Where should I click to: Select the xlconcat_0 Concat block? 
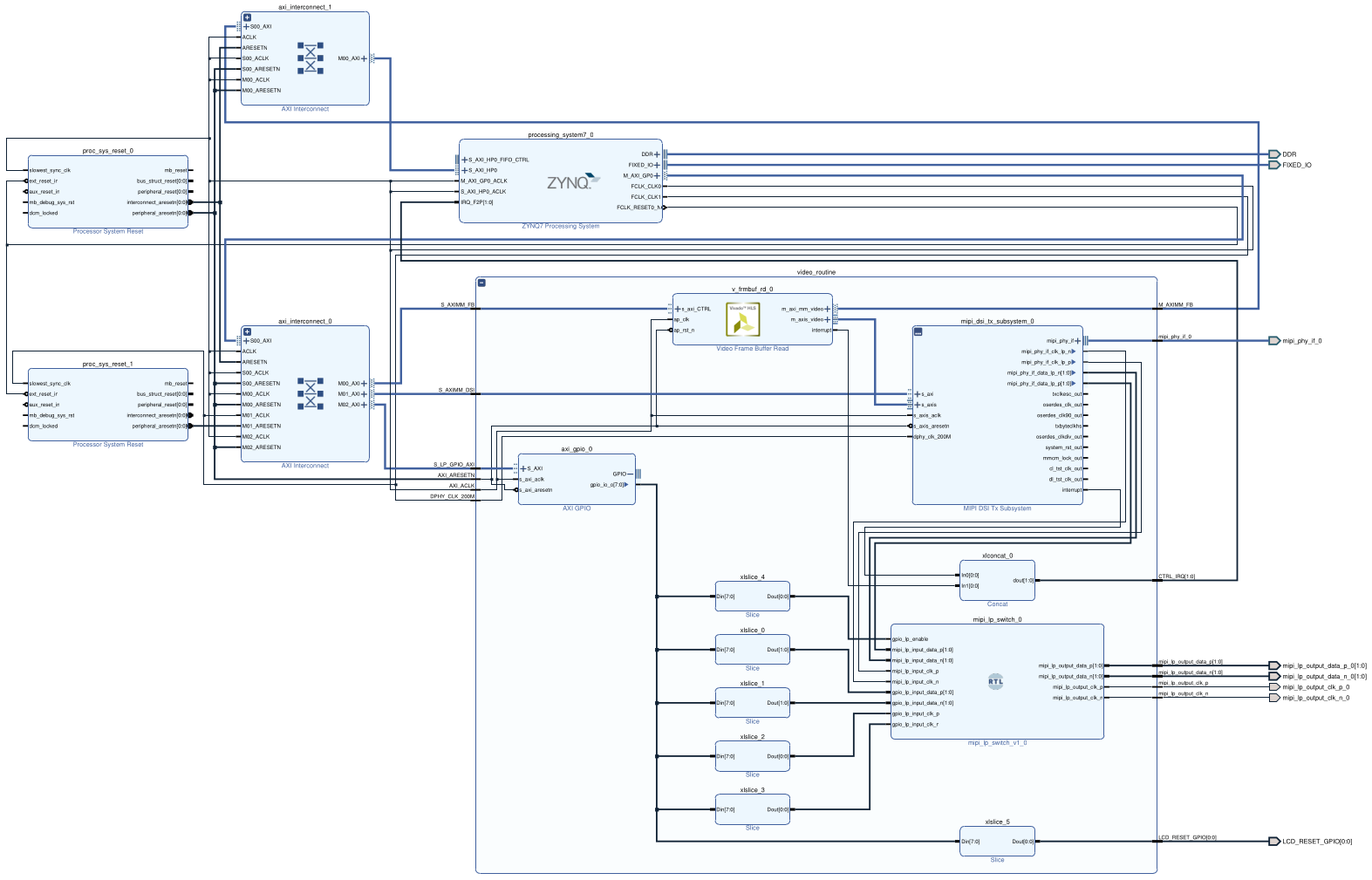click(x=997, y=580)
